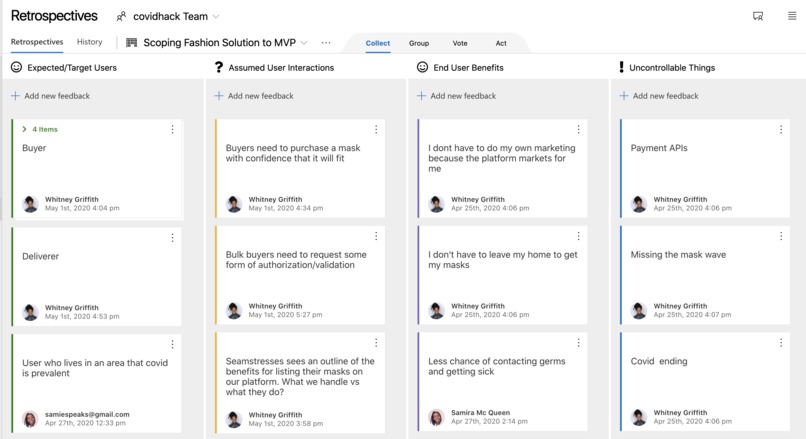This screenshot has height=439, width=806.
Task: Click the plus icon in Expected/Target Users column
Action: pos(15,96)
